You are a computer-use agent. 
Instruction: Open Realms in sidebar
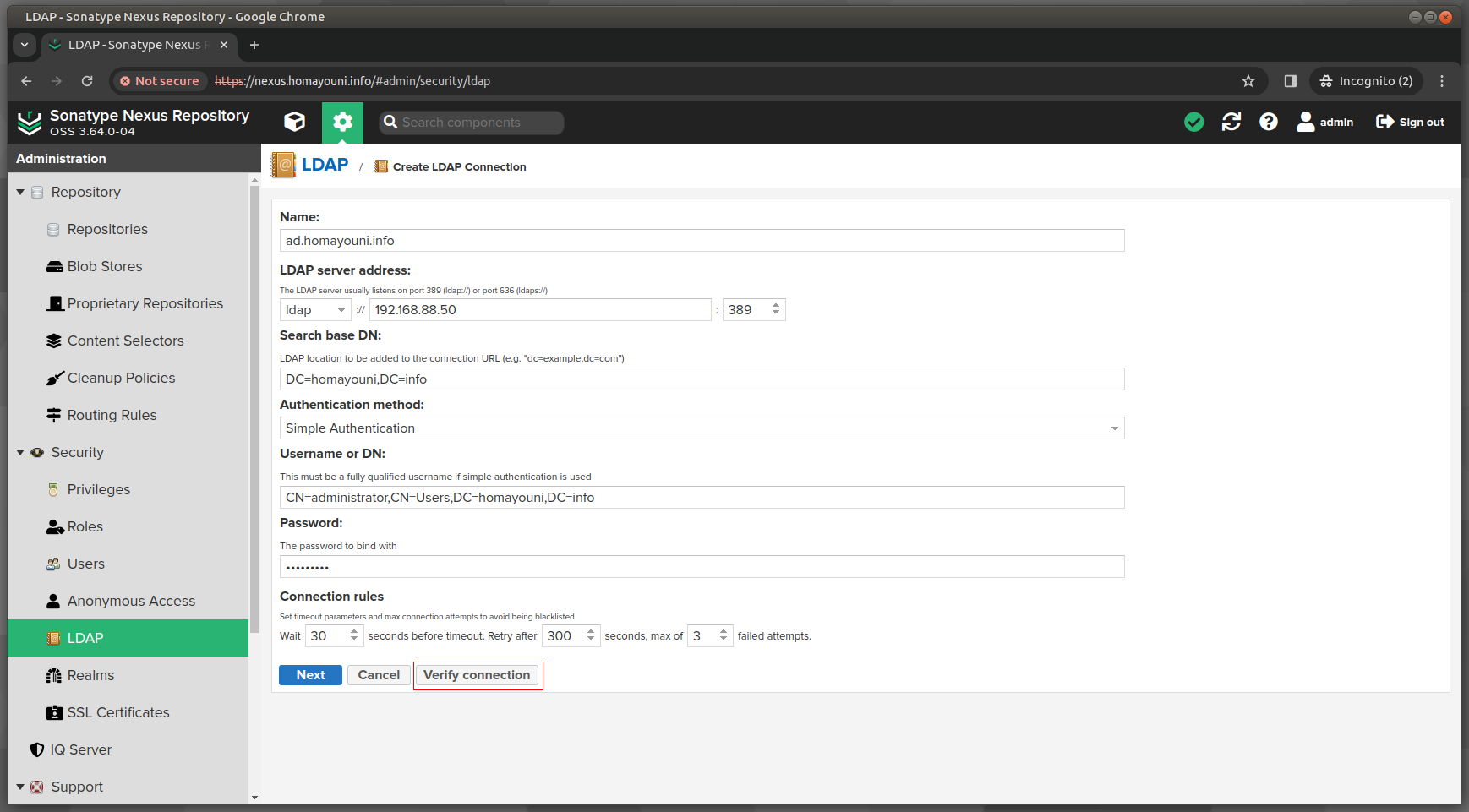90,675
